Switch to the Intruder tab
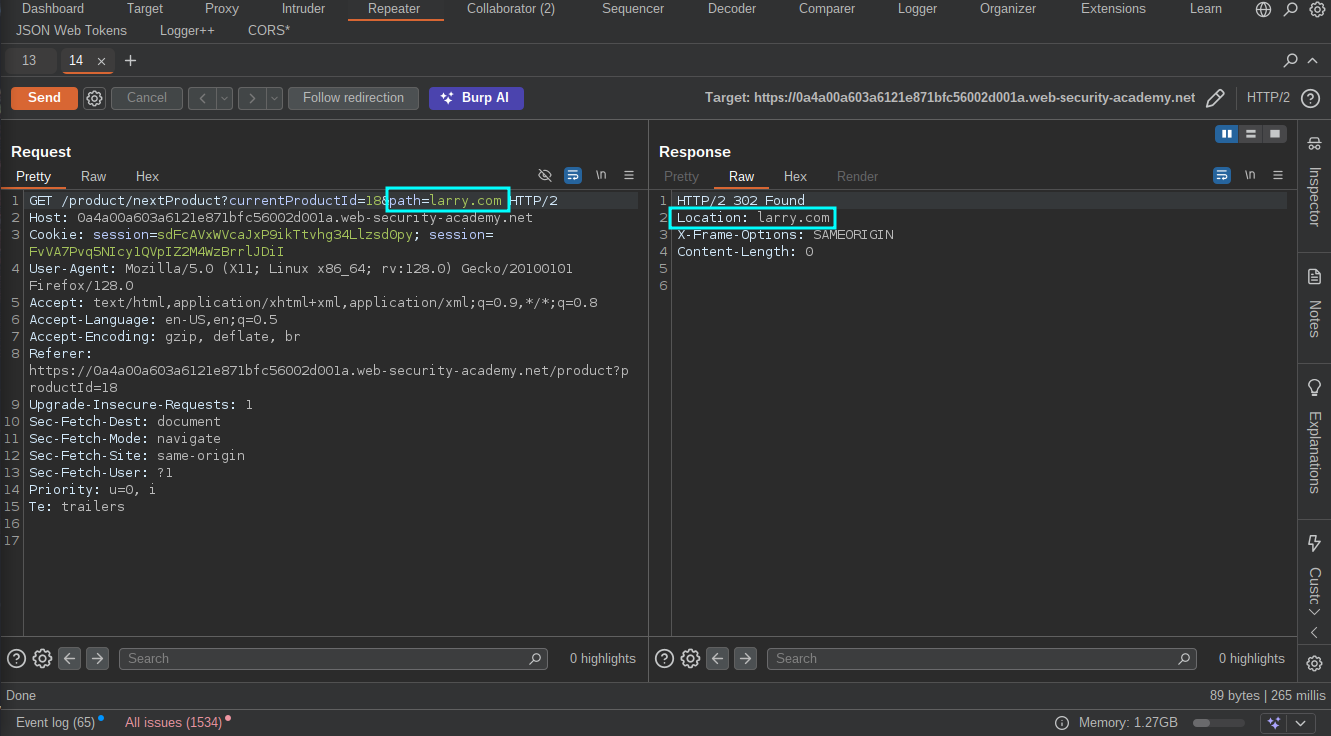Screen dimensions: 1331x736 pos(303,9)
